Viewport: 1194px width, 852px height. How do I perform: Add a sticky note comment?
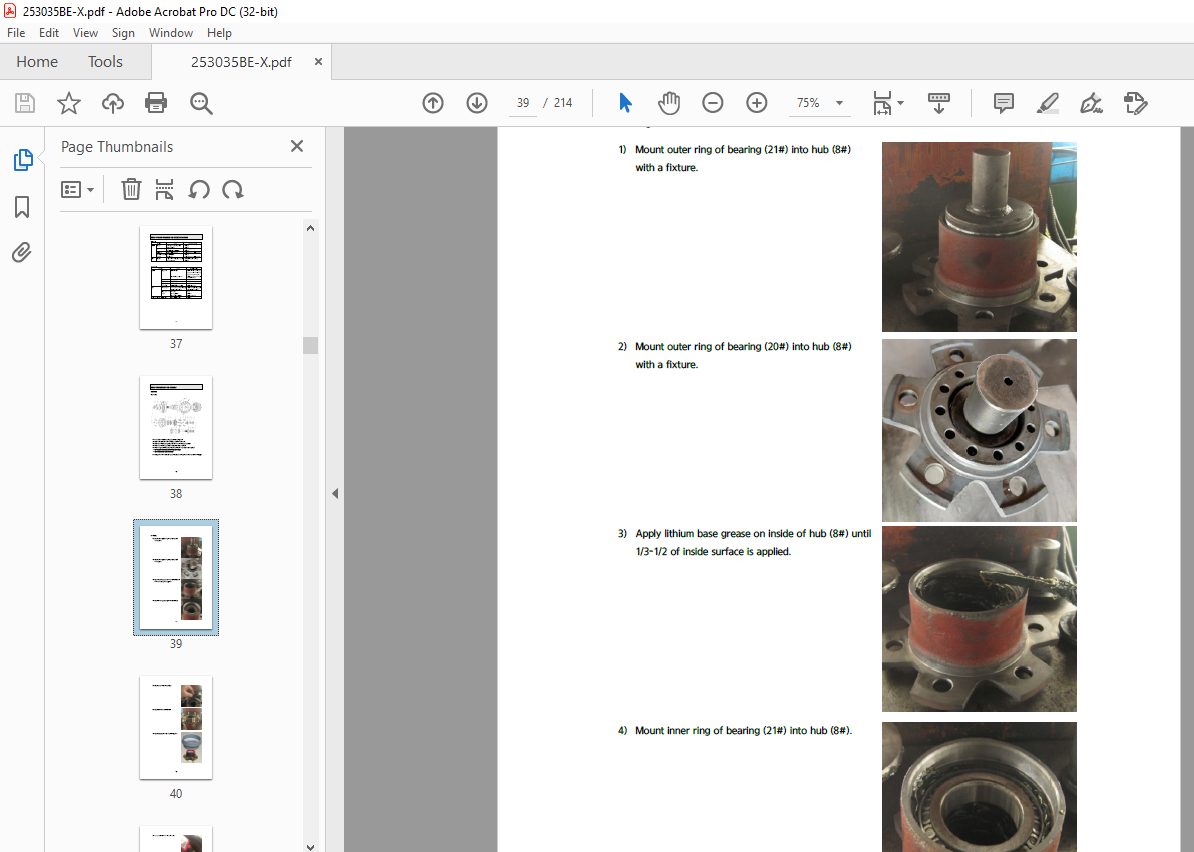point(1004,103)
